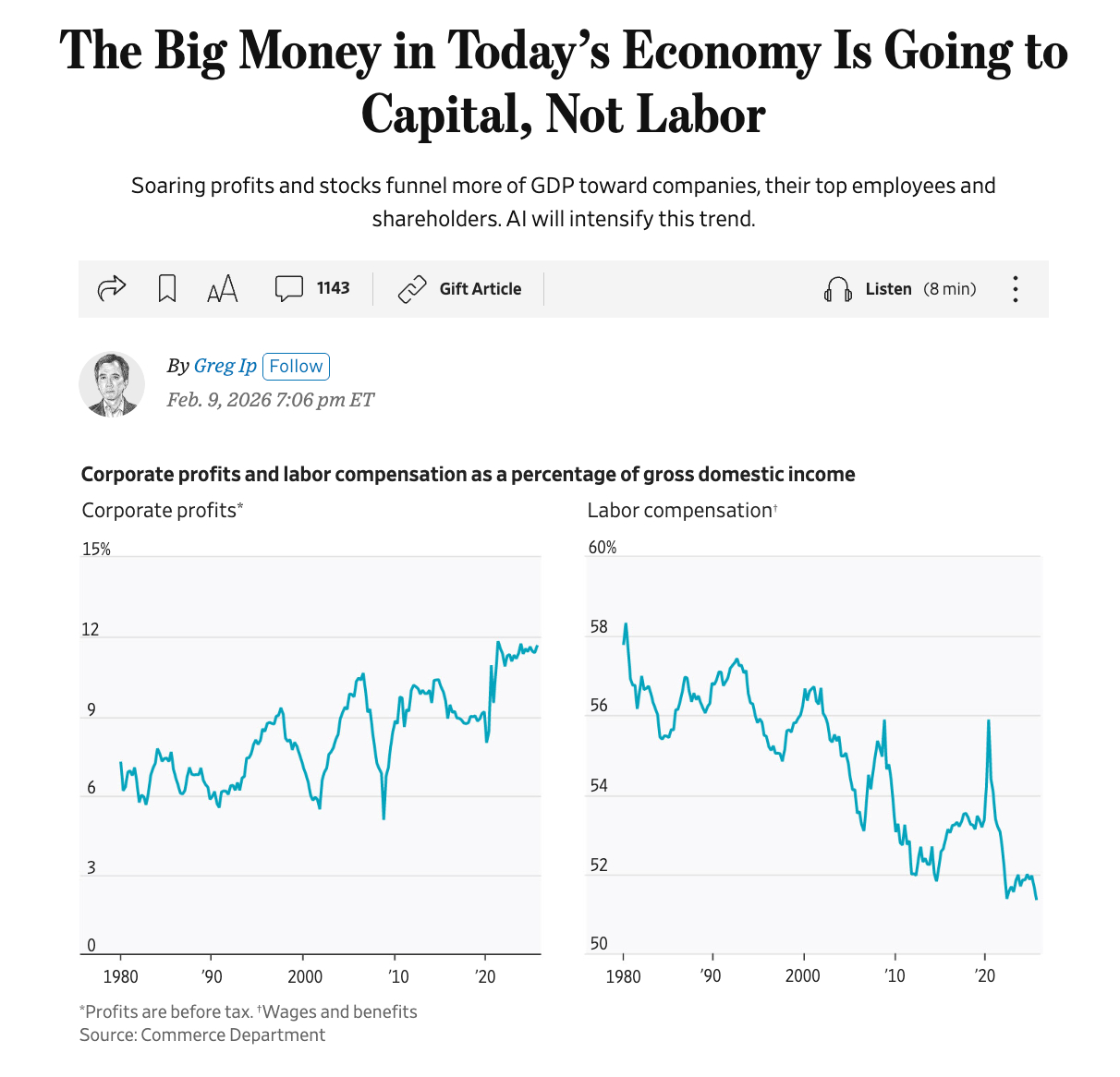This screenshot has width=1120, height=1077.
Task: Open comments via the speech bubble icon
Action: click(288, 289)
